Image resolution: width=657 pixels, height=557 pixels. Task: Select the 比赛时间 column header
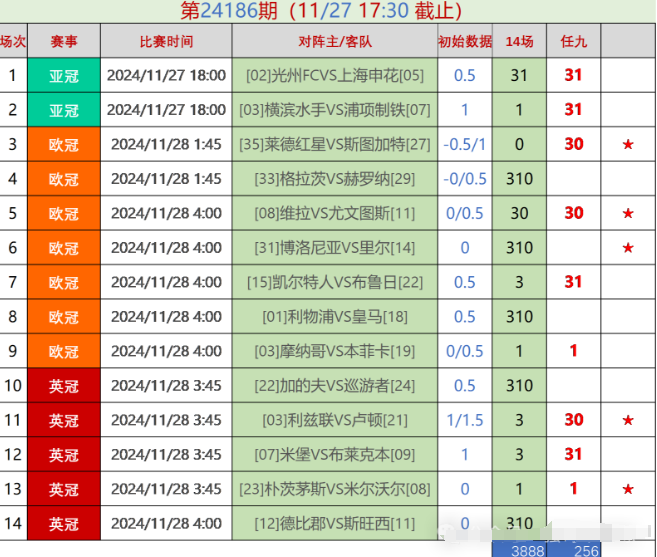pyautogui.click(x=166, y=41)
